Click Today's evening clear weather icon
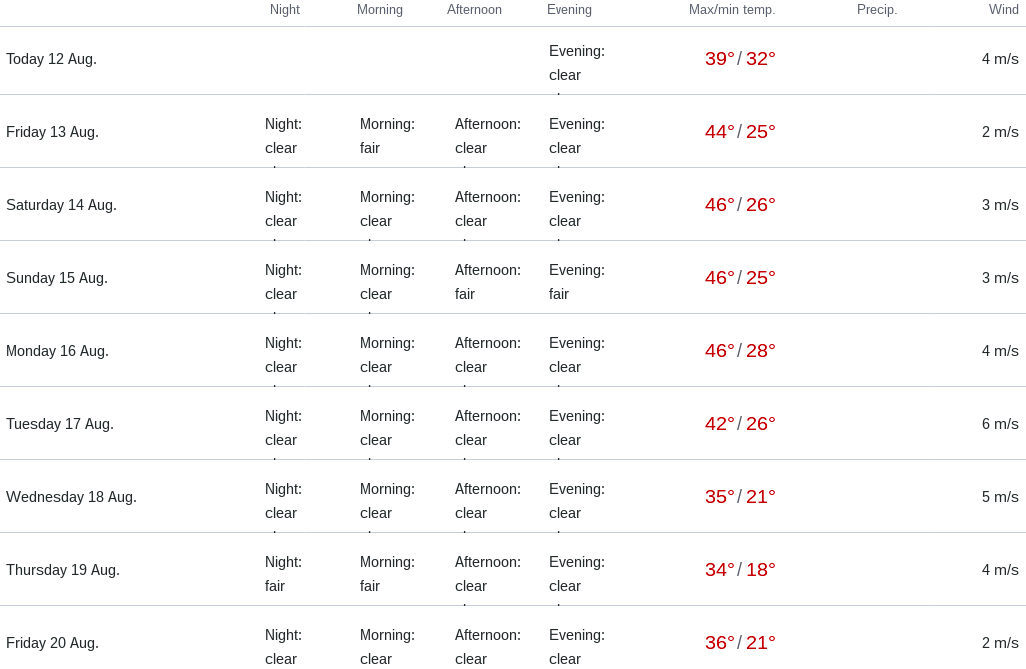Image resolution: width=1026 pixels, height=669 pixels. [577, 63]
